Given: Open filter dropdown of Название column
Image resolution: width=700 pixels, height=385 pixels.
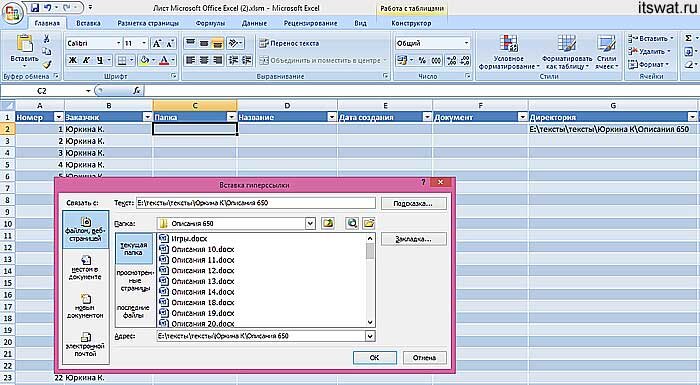Looking at the screenshot, I should [x=332, y=117].
